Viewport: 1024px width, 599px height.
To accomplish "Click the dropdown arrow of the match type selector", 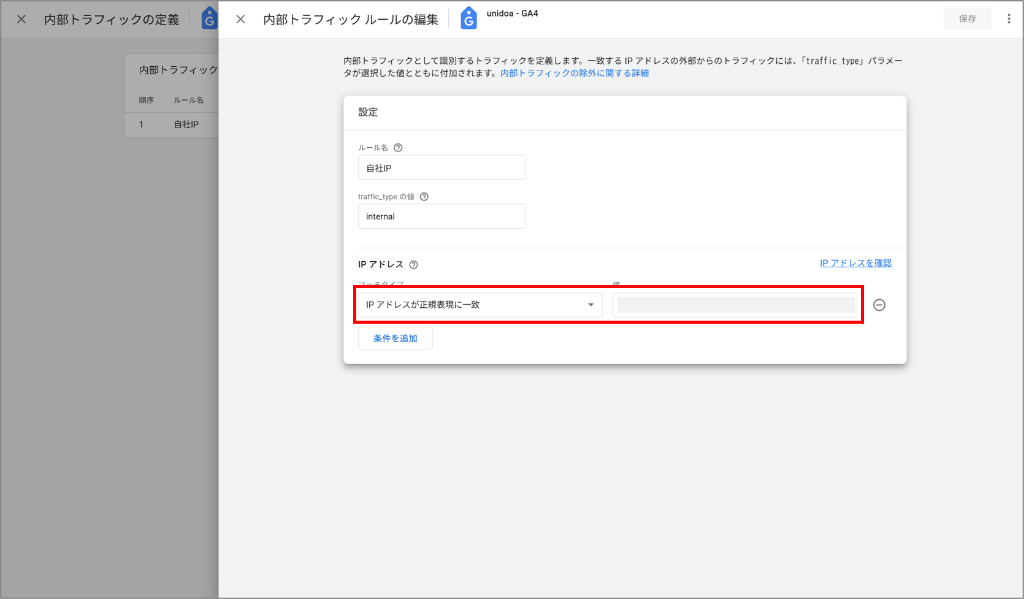I will 590,304.
